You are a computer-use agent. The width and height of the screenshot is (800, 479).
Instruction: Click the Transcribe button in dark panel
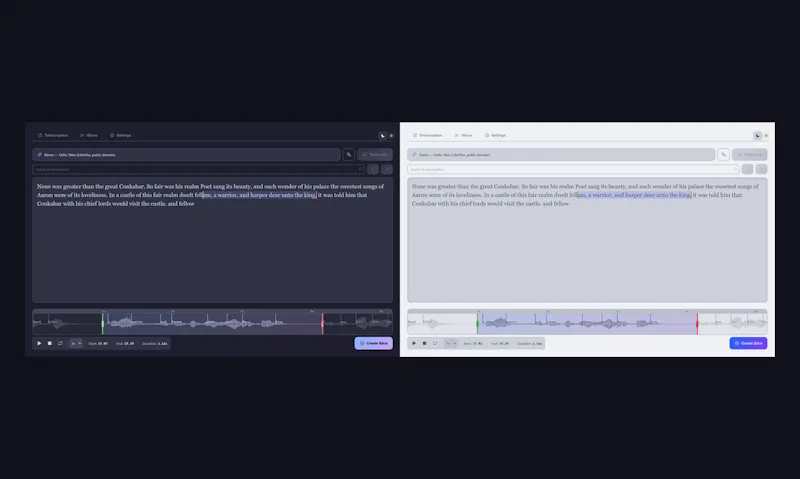click(375, 155)
